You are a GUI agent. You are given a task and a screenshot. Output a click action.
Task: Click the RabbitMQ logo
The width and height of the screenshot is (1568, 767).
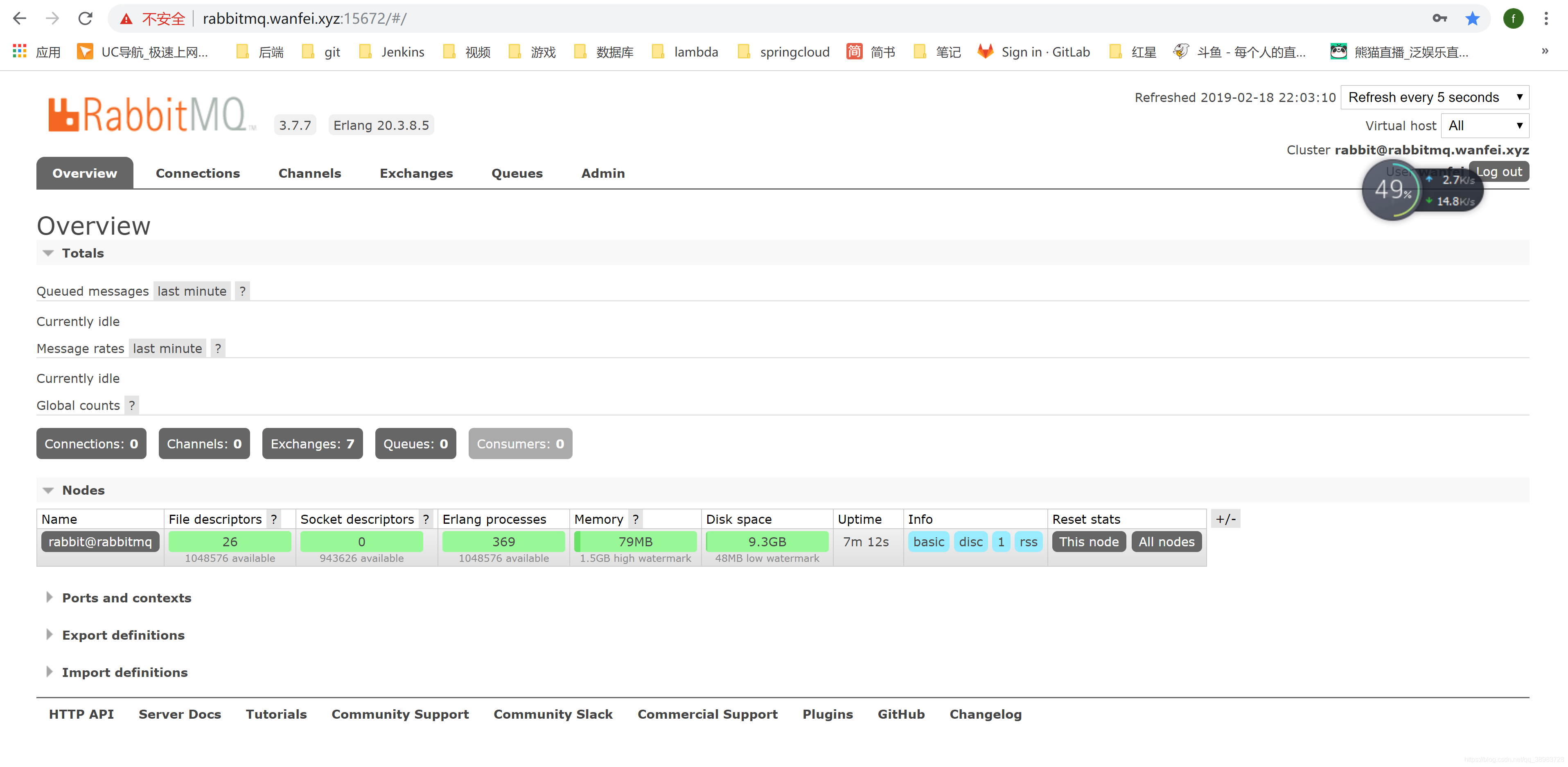pyautogui.click(x=152, y=114)
